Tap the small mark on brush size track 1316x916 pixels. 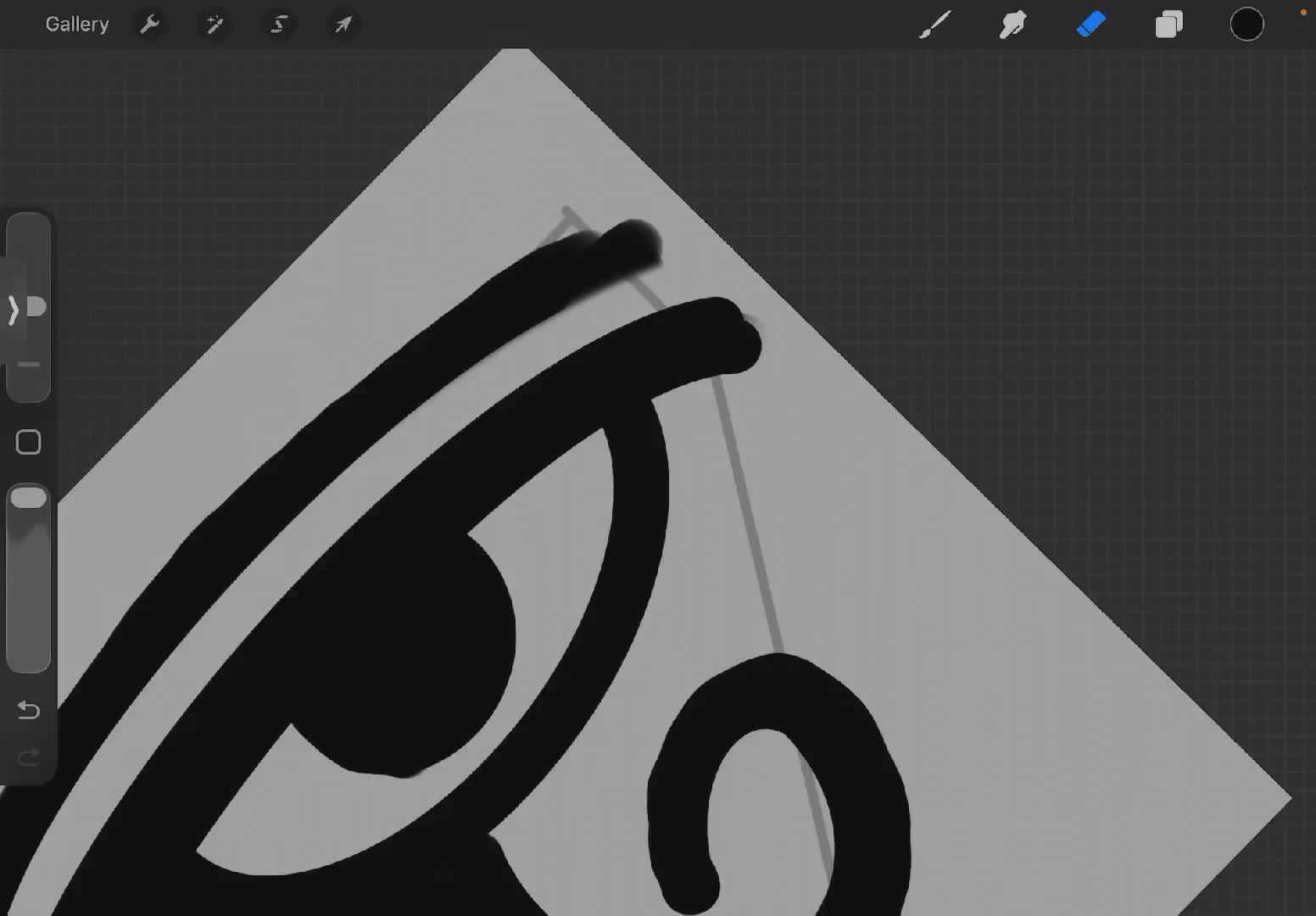29,365
